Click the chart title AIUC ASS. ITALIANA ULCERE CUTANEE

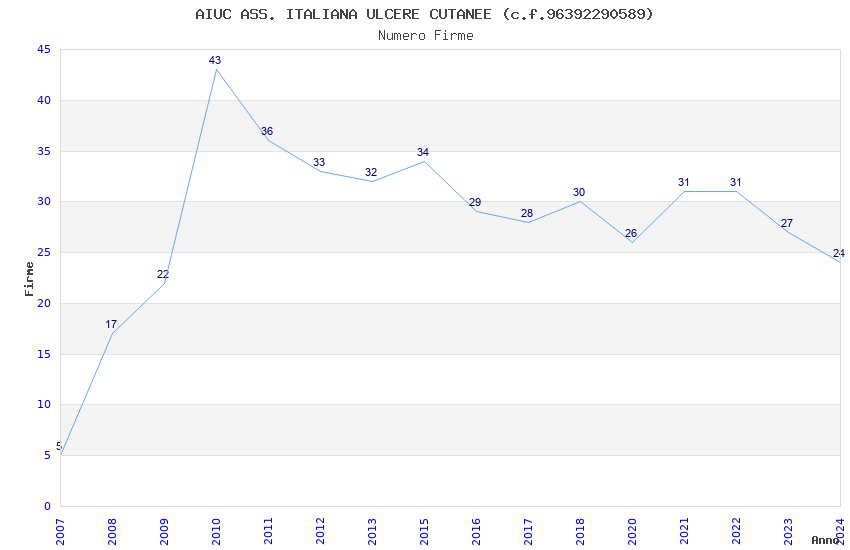(x=424, y=14)
